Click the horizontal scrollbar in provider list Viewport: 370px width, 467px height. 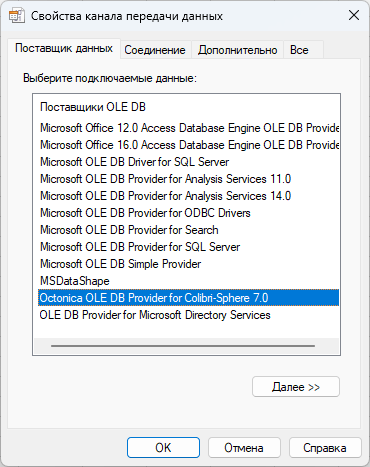[183, 346]
